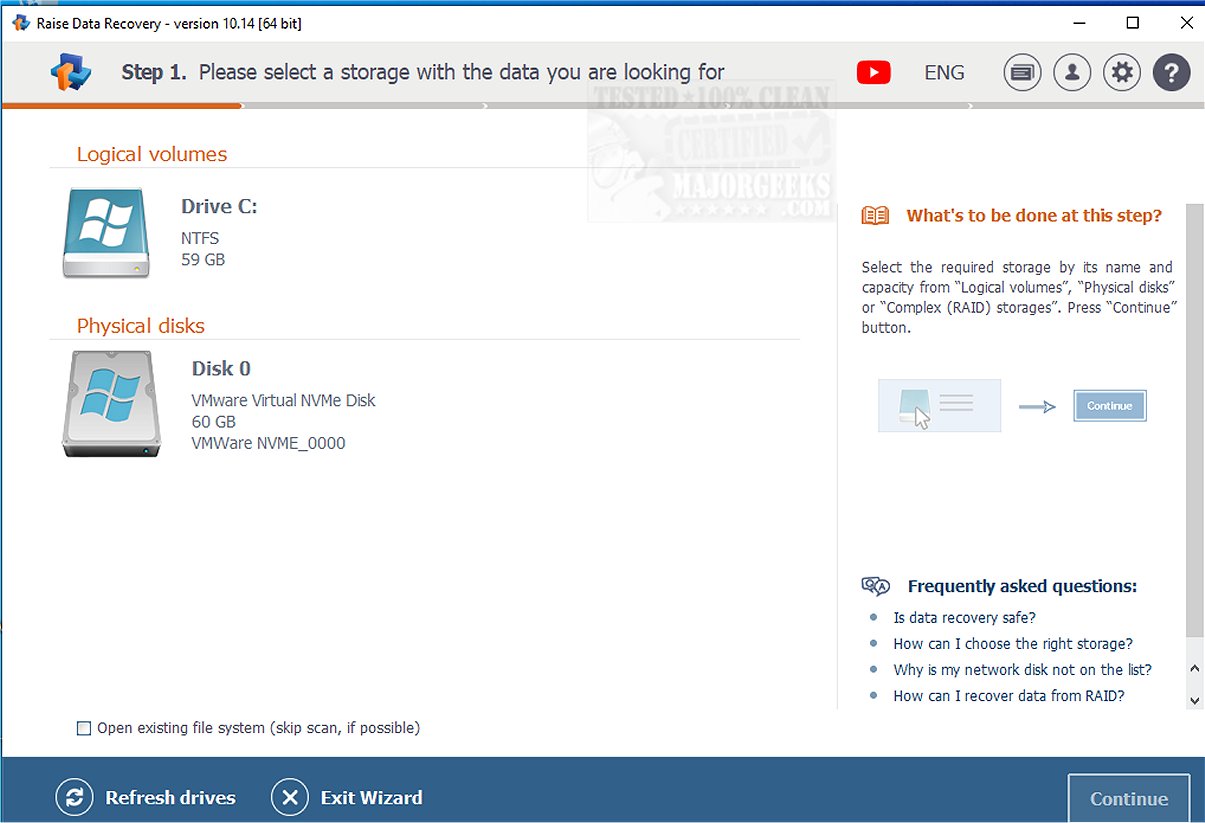
Task: Open the settings gear icon
Action: click(1122, 72)
